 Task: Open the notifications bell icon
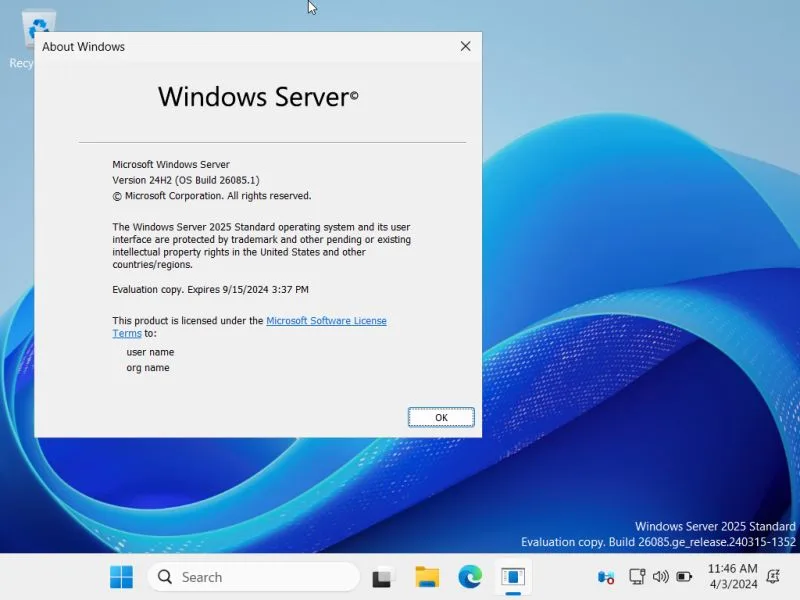[773, 577]
